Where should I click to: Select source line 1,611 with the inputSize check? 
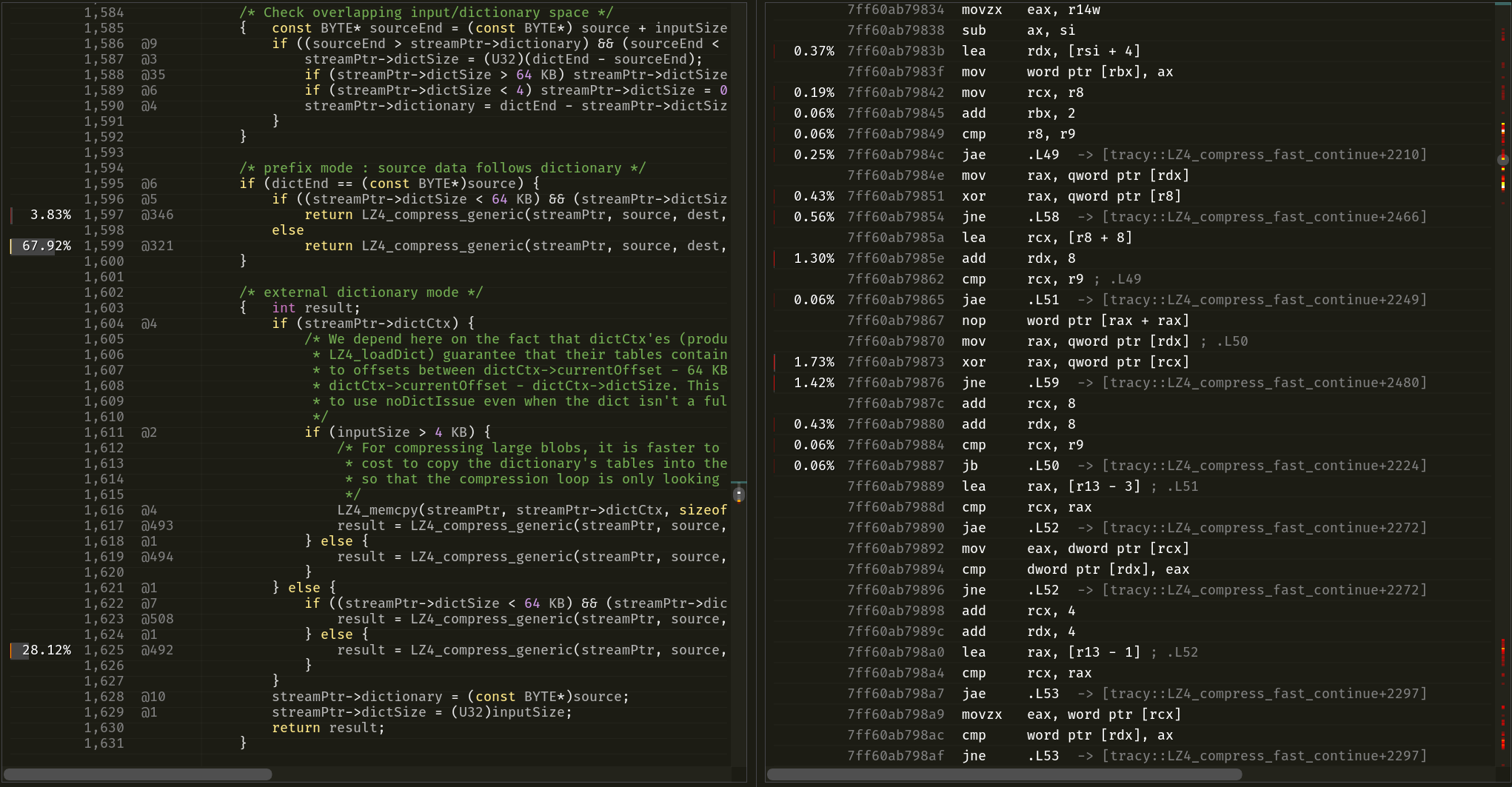click(400, 432)
